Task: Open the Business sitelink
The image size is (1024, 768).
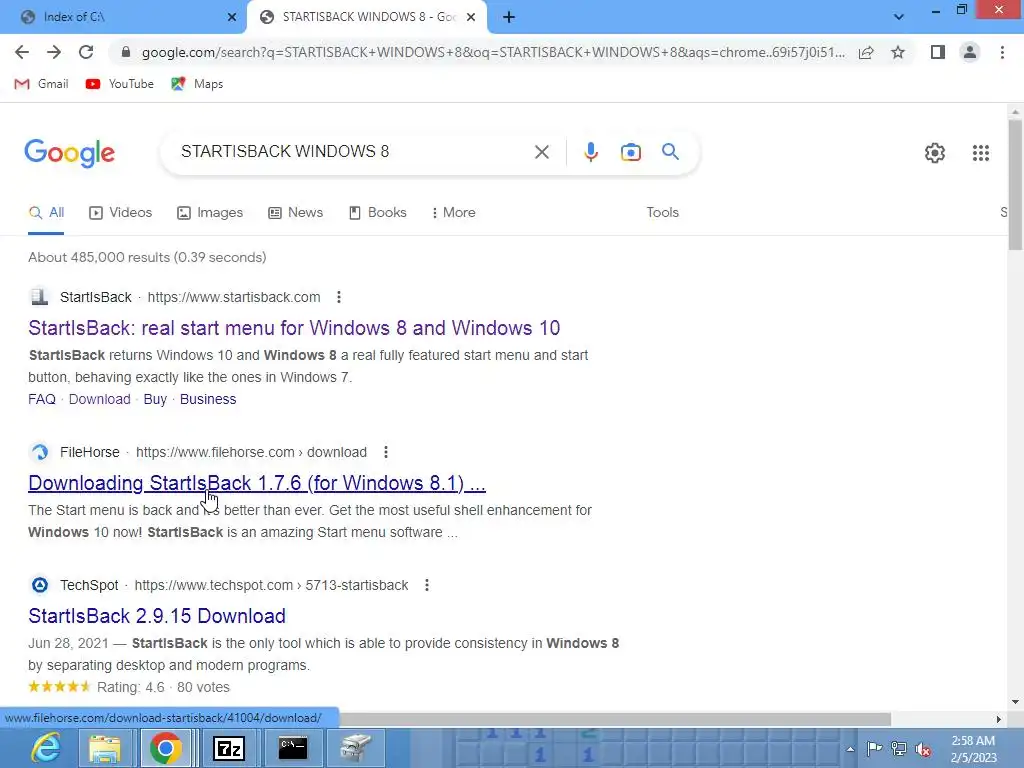Action: pos(208,399)
